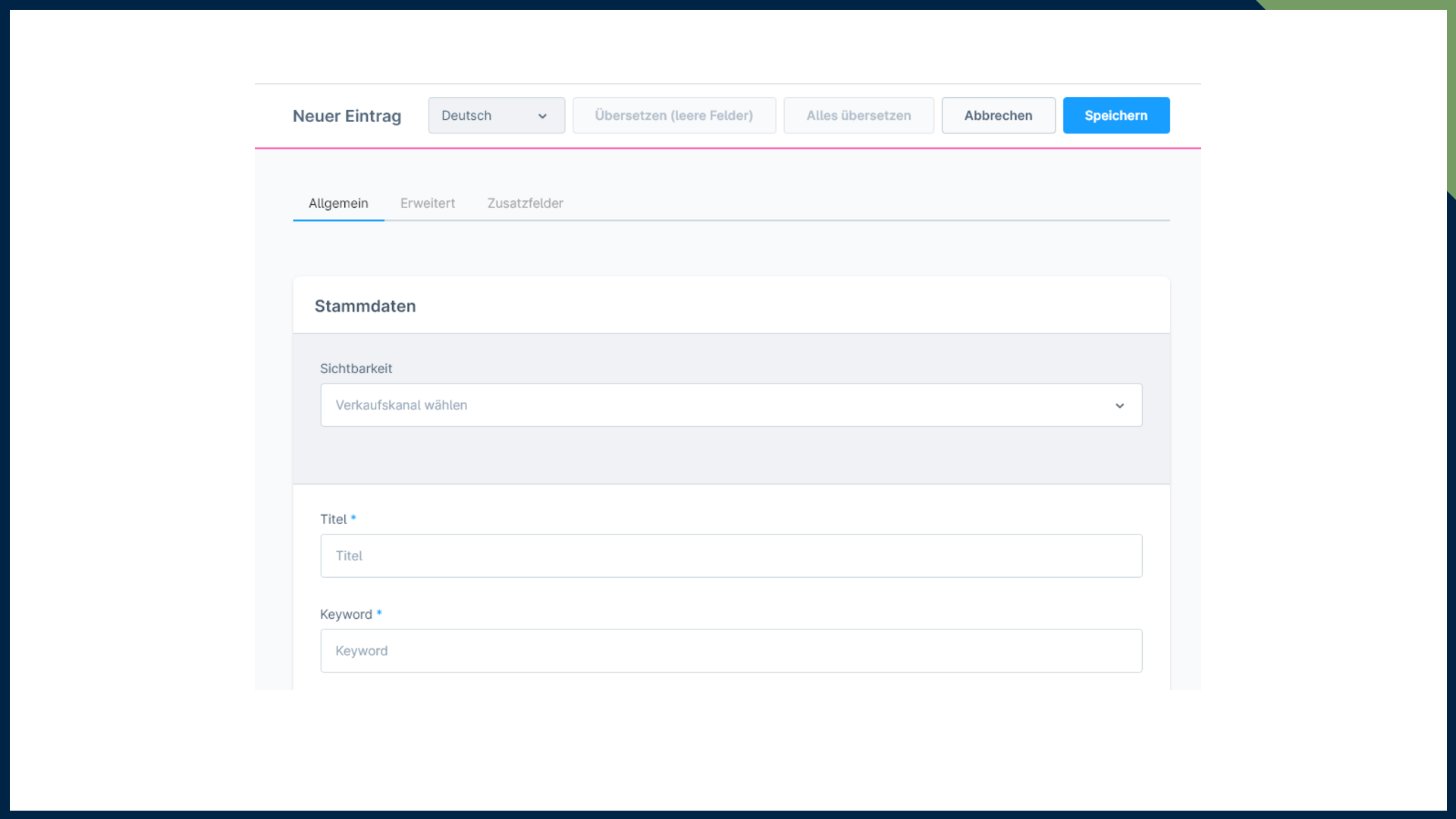
Task: Switch to the Allgemein tab
Action: (338, 203)
